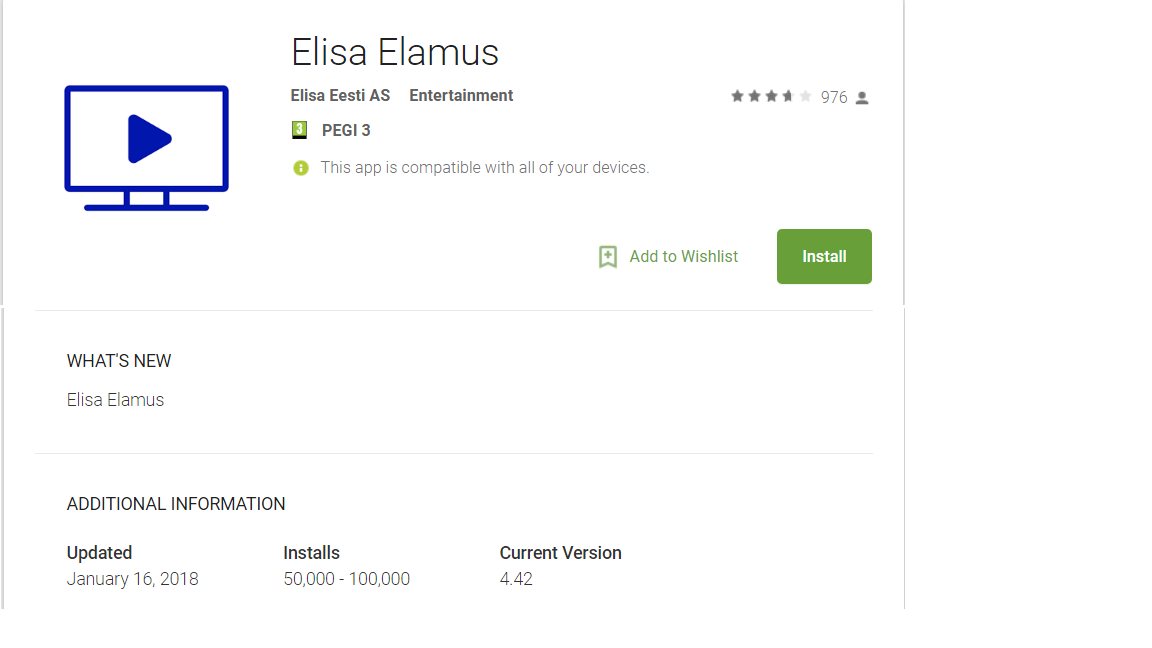
Task: Click the 976 ratings count
Action: pyautogui.click(x=834, y=98)
